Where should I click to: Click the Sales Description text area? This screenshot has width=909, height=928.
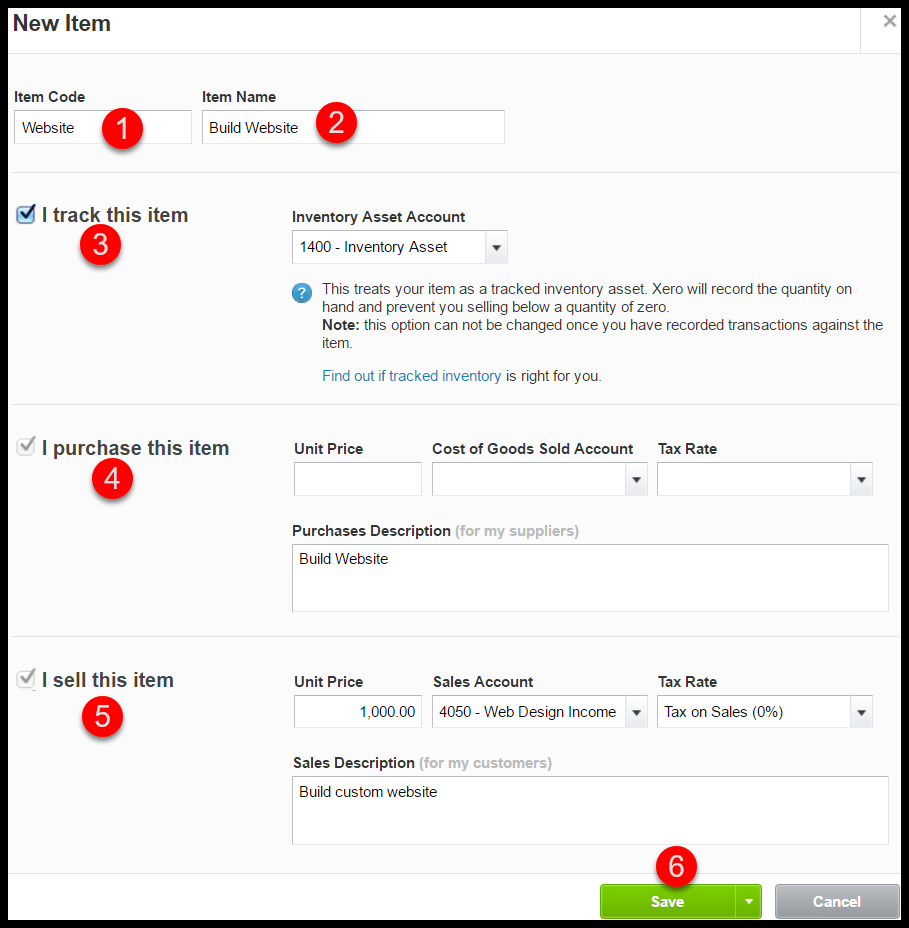coord(590,811)
